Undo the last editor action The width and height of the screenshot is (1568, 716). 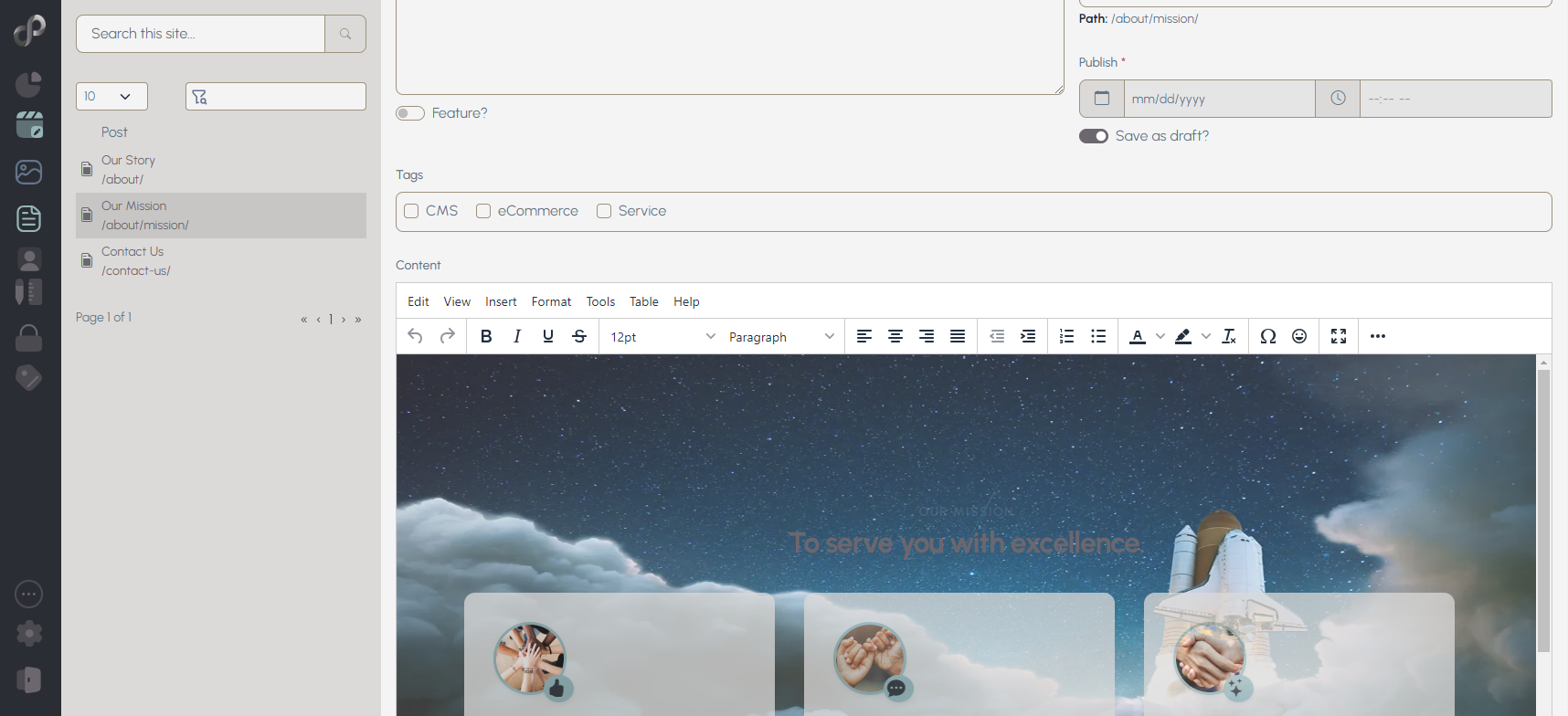coord(415,336)
